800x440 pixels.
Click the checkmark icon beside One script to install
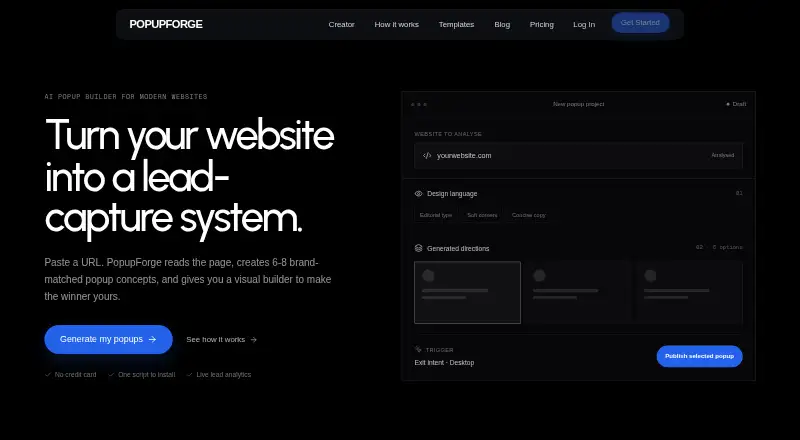pos(111,375)
